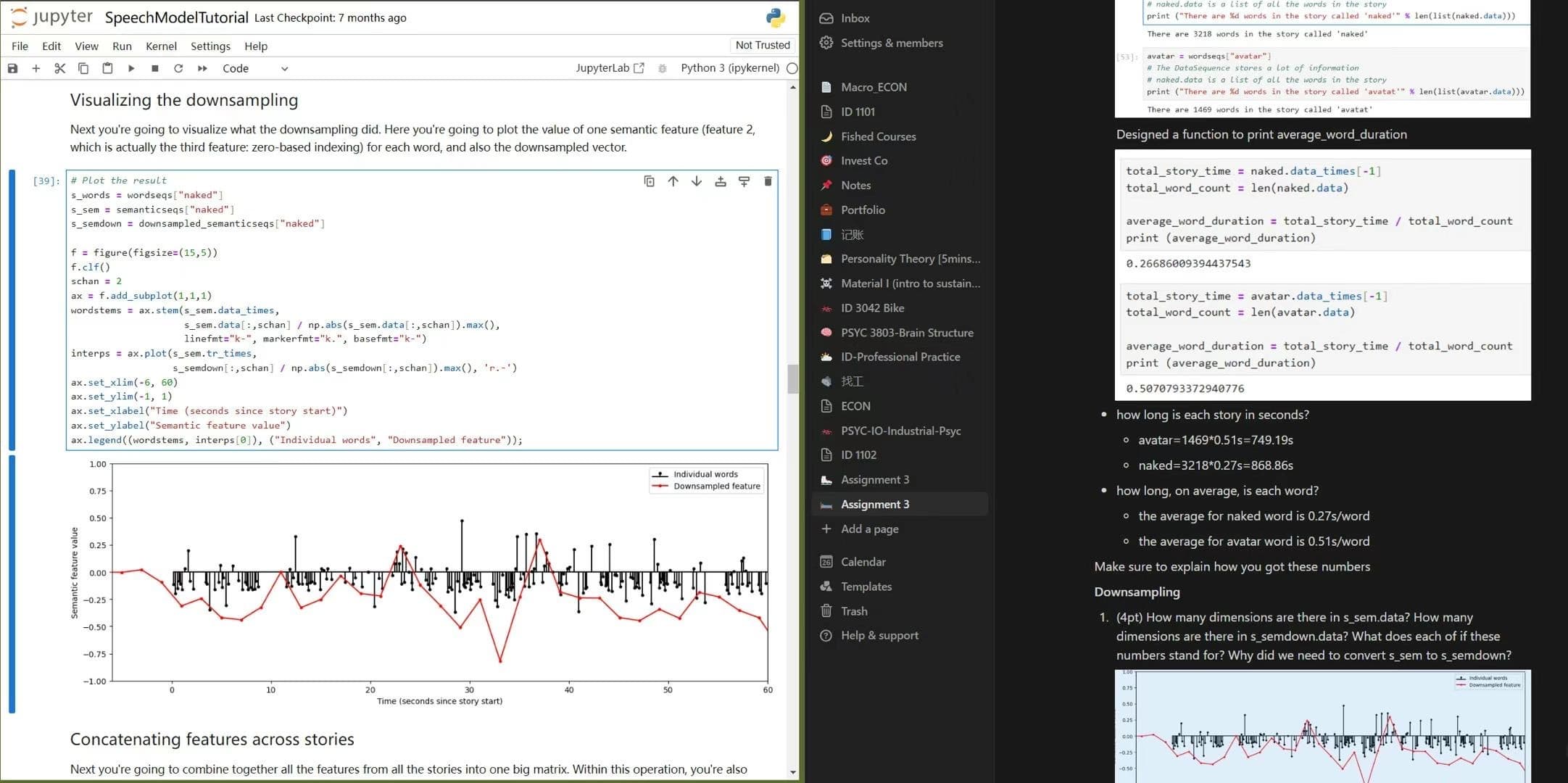Open the Macro_ECON page in Notion
This screenshot has height=783, width=1568.
[x=874, y=87]
